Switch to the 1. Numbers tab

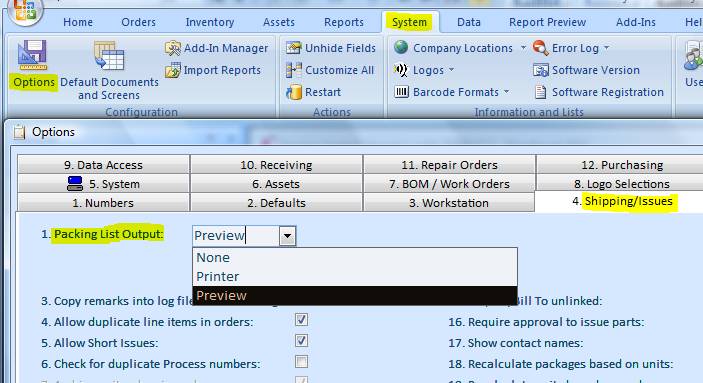pyautogui.click(x=103, y=203)
